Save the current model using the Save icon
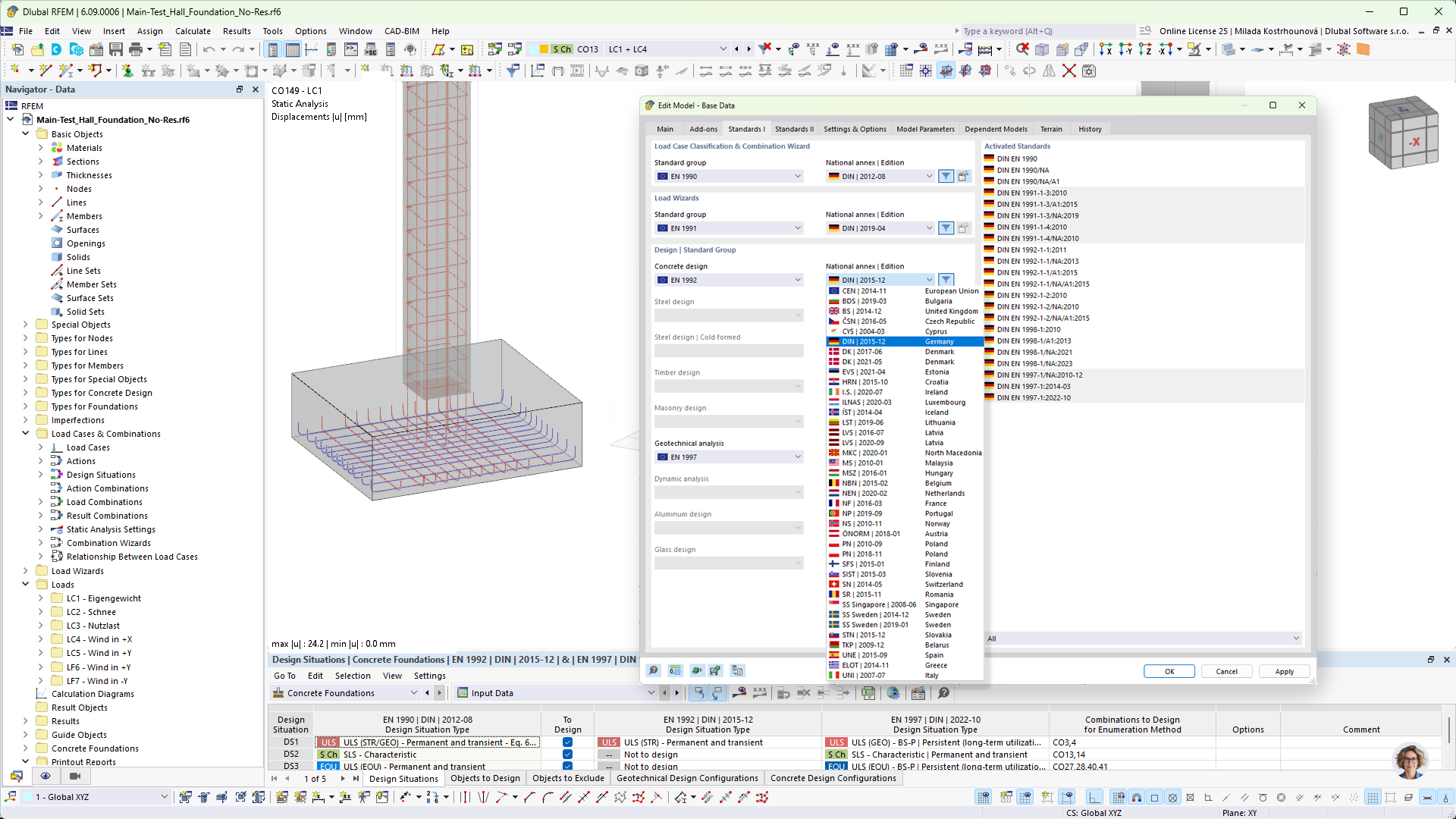1456x819 pixels. [x=116, y=49]
